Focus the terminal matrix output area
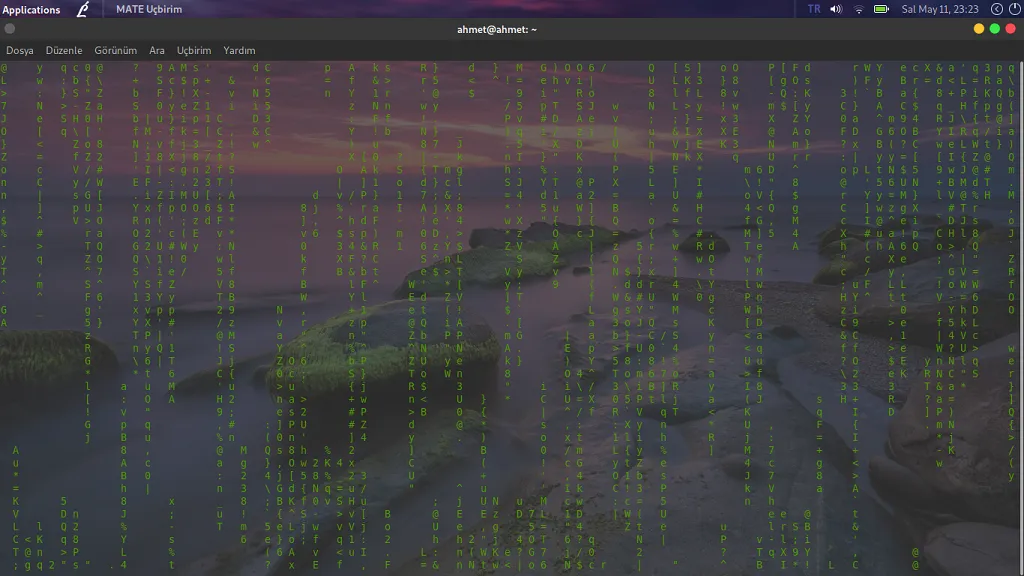The image size is (1024, 576). click(x=512, y=320)
